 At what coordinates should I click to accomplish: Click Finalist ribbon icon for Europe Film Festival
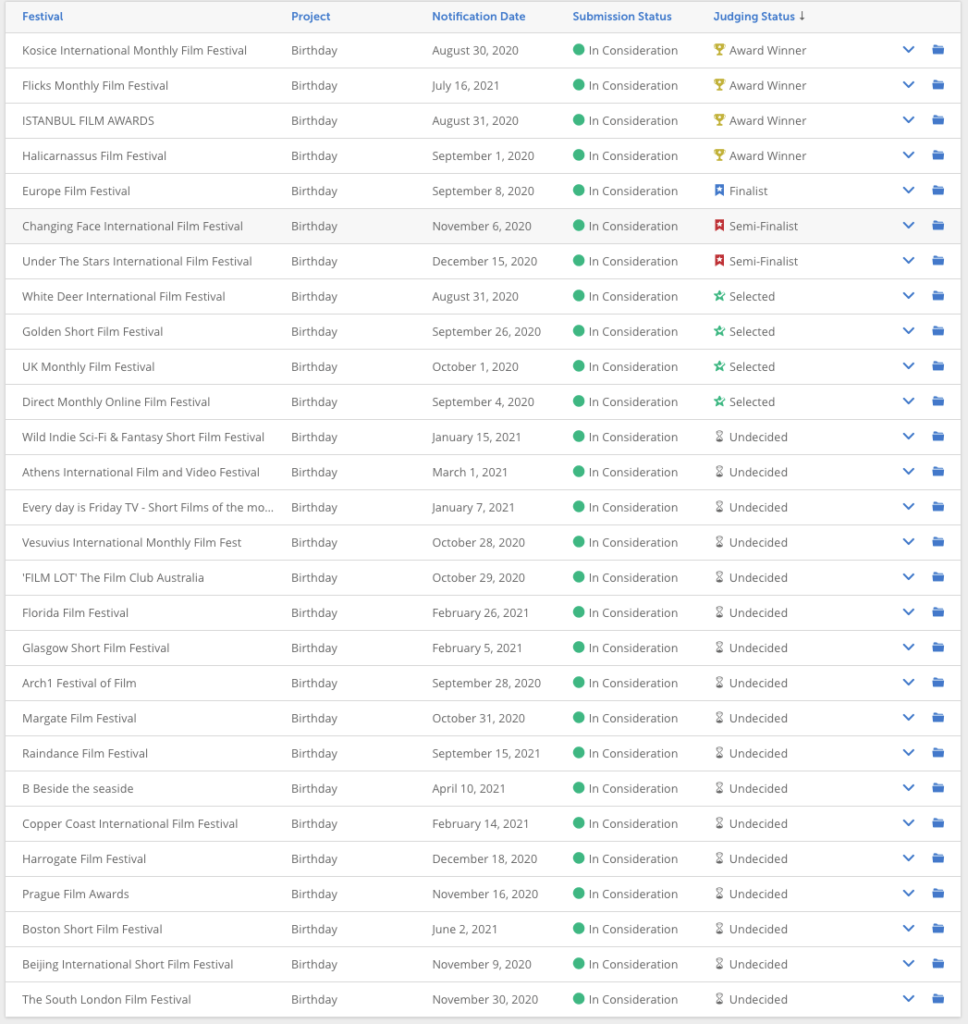click(719, 191)
